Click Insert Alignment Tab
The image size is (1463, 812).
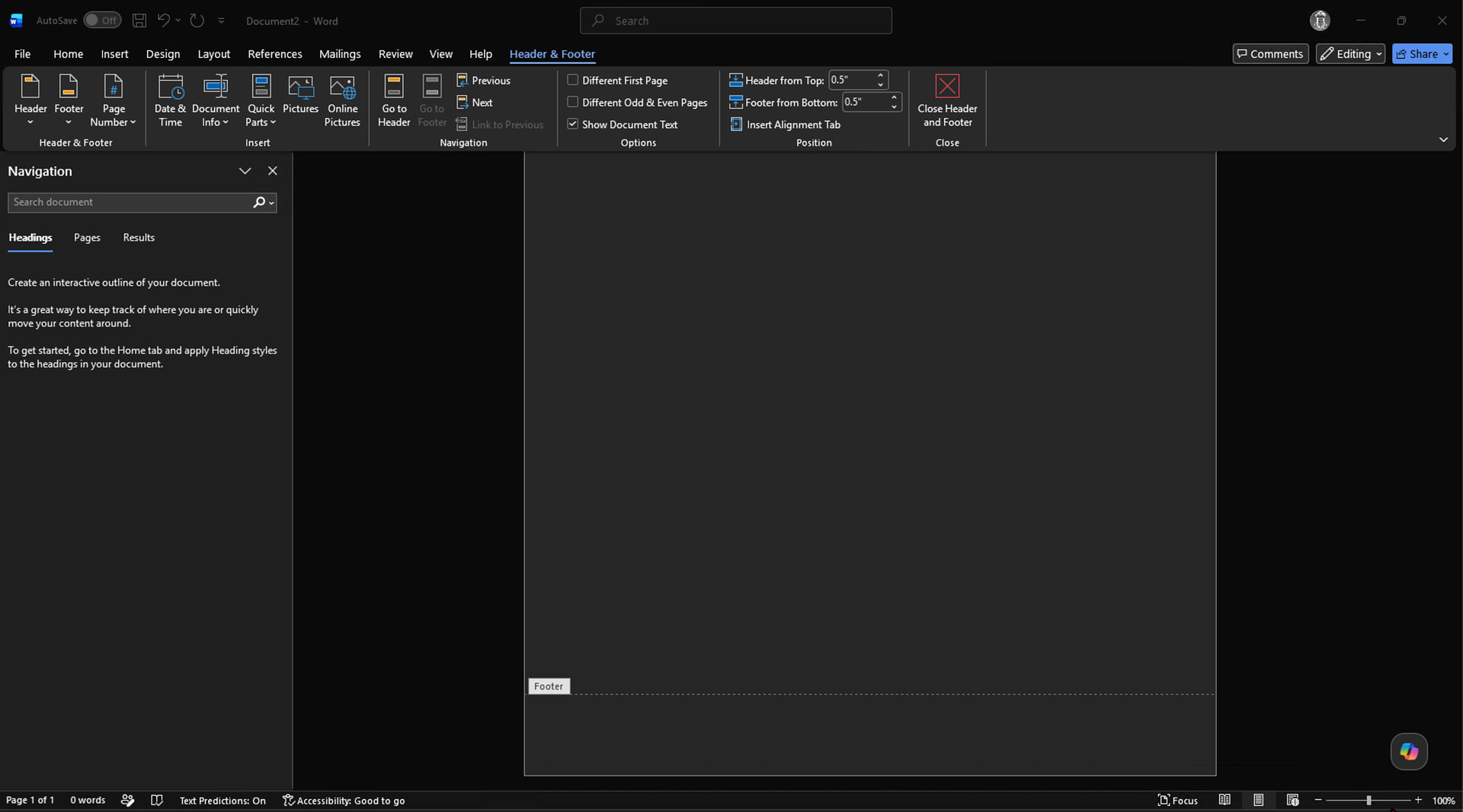tap(785, 124)
